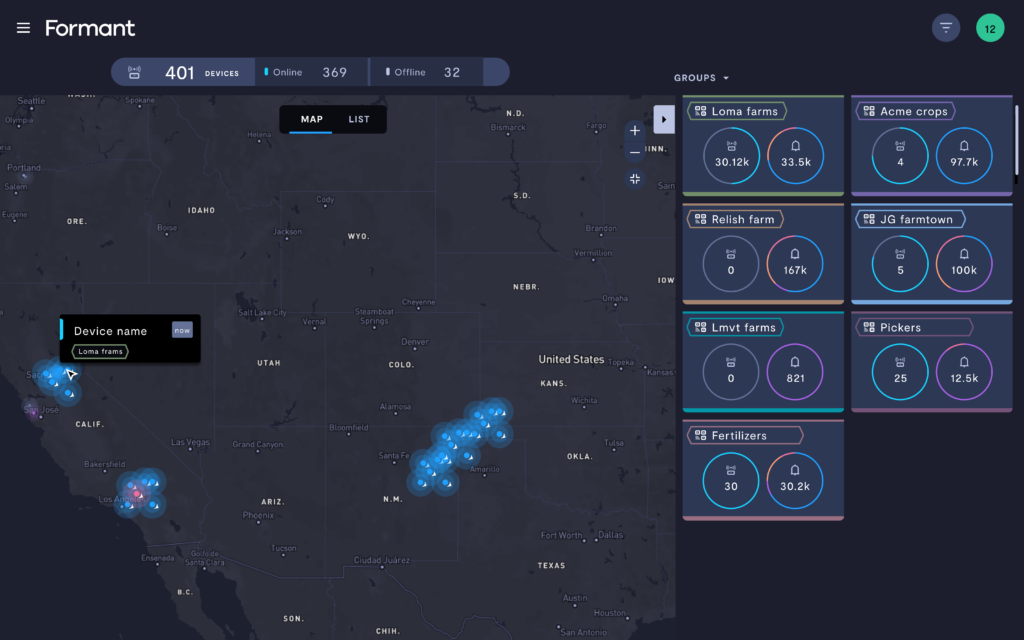Open the GROUPS dropdown
The width and height of the screenshot is (1024, 640).
click(x=701, y=77)
